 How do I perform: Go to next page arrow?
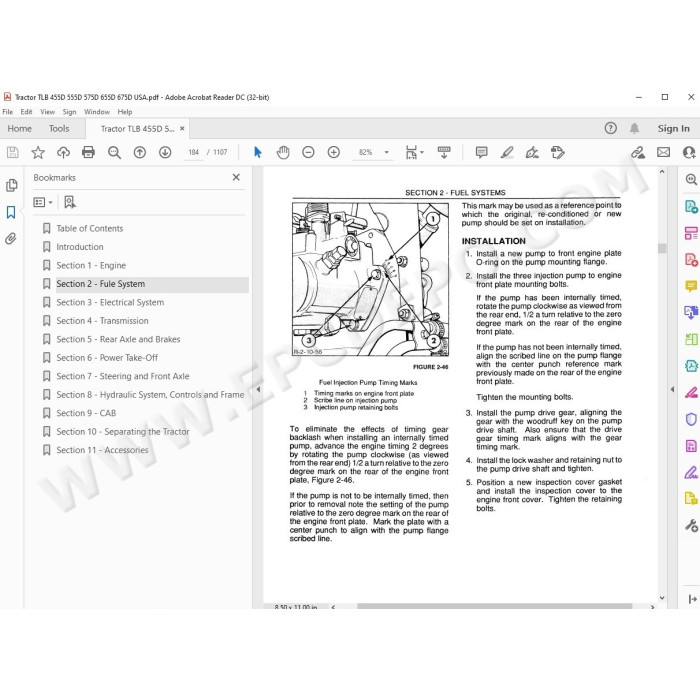point(165,152)
